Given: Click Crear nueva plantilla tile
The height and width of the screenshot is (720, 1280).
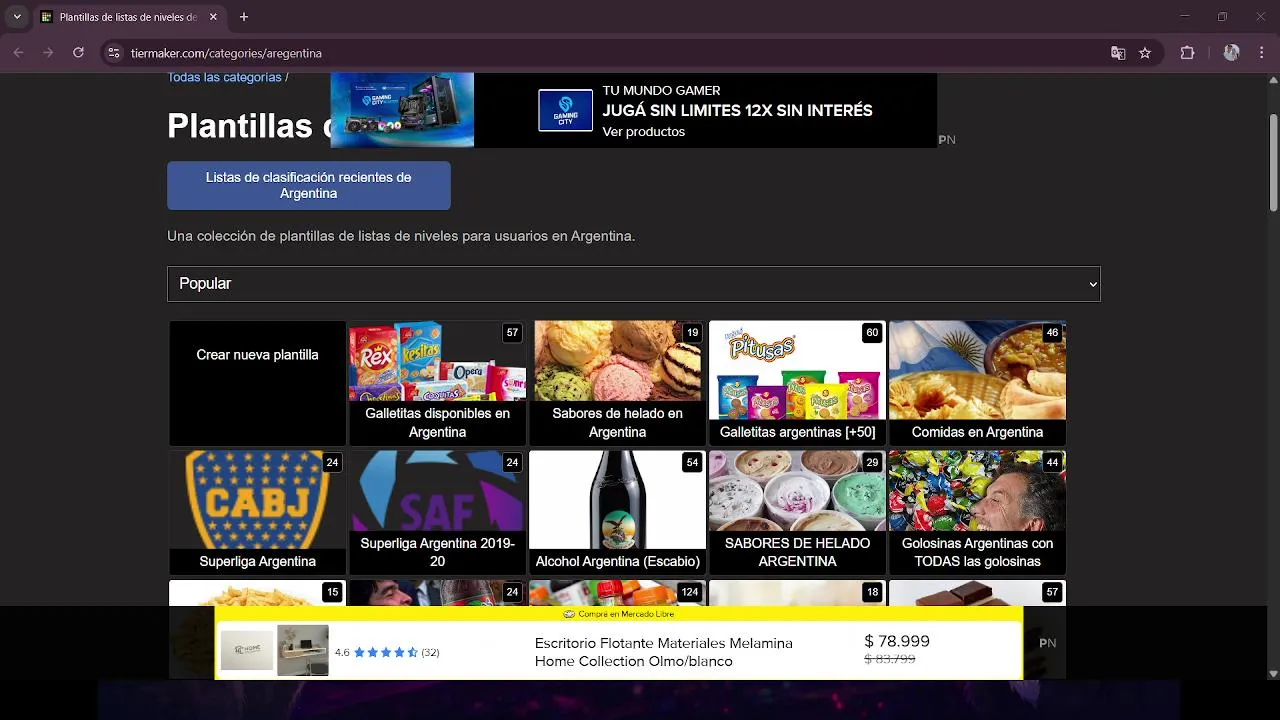Looking at the screenshot, I should [257, 383].
